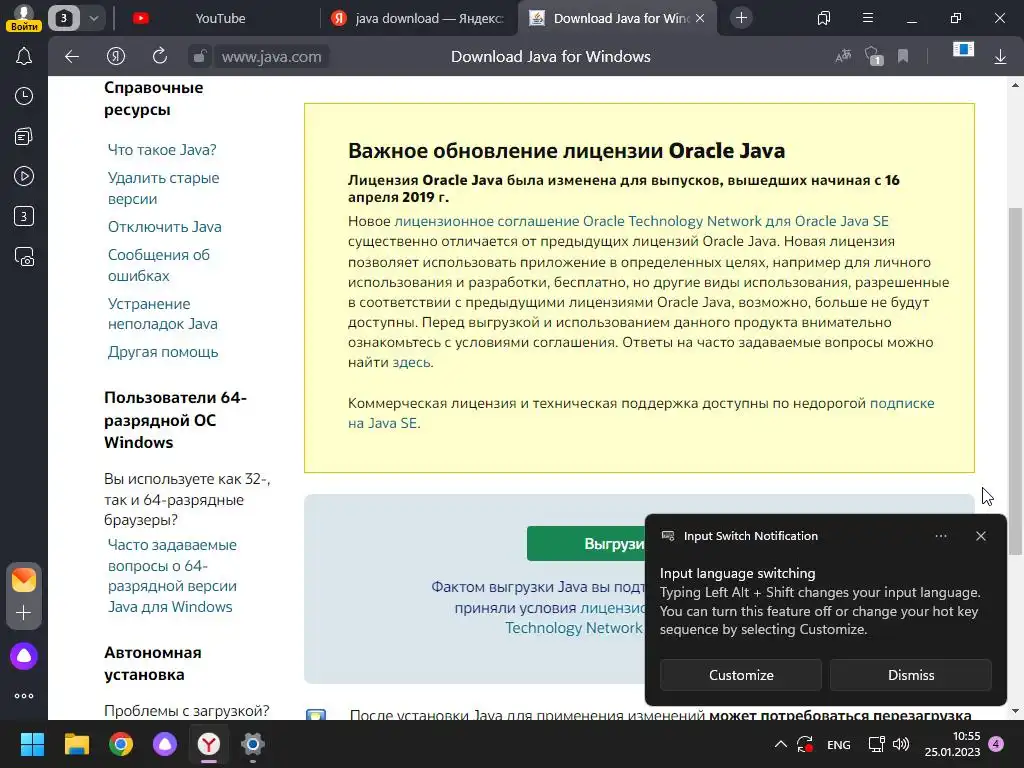Open the notifications bell in sidebar
The height and width of the screenshot is (768, 1024).
click(24, 57)
